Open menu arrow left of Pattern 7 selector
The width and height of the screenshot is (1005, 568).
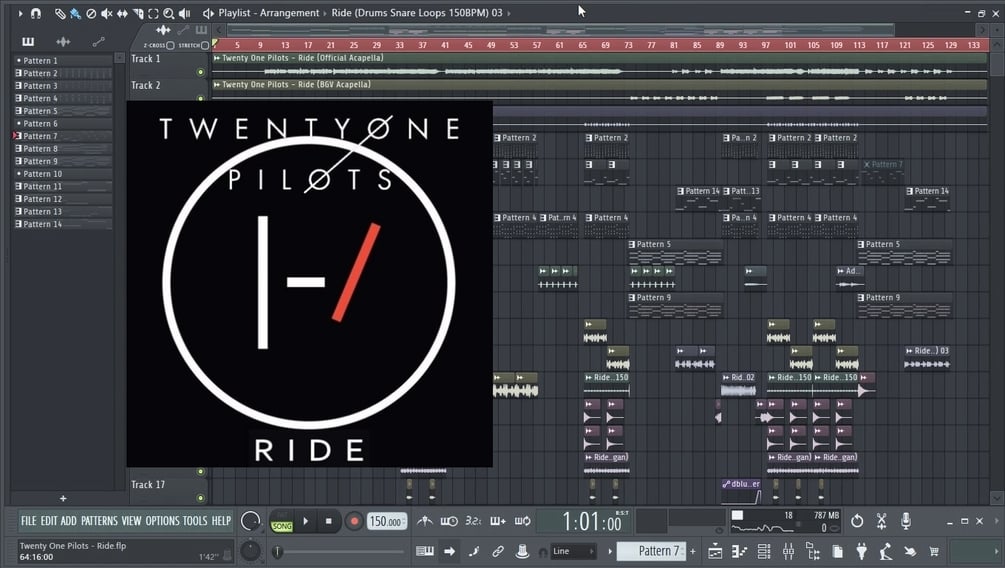pyautogui.click(x=610, y=551)
